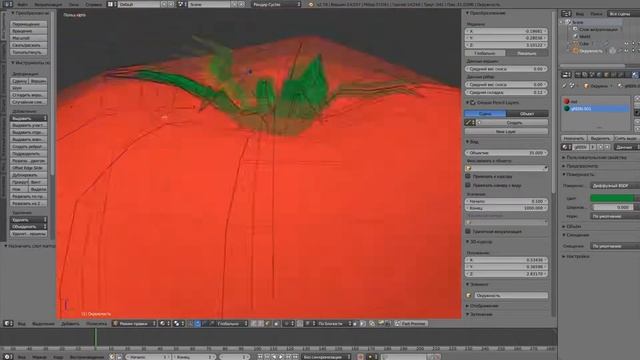Click the Offset Edge Slide button
This screenshot has height=360, width=640.
[28, 168]
